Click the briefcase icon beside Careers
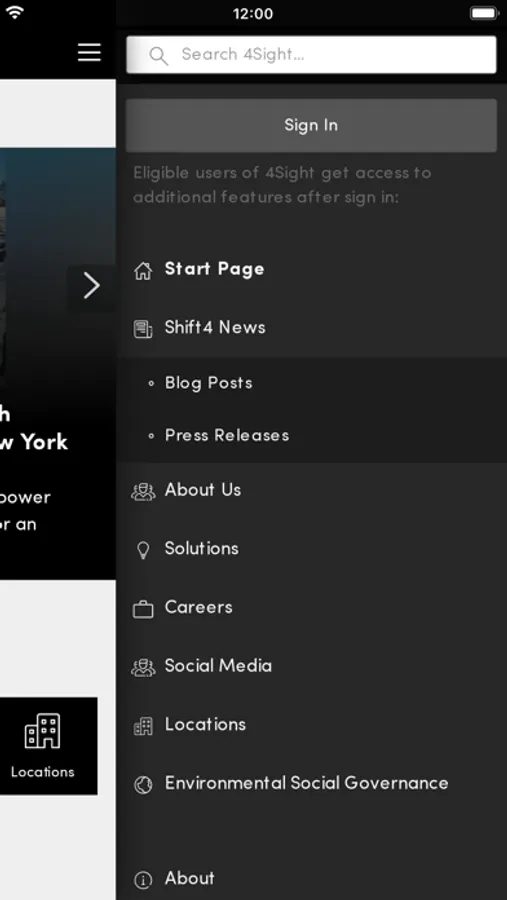The height and width of the screenshot is (900, 507). pyautogui.click(x=143, y=609)
